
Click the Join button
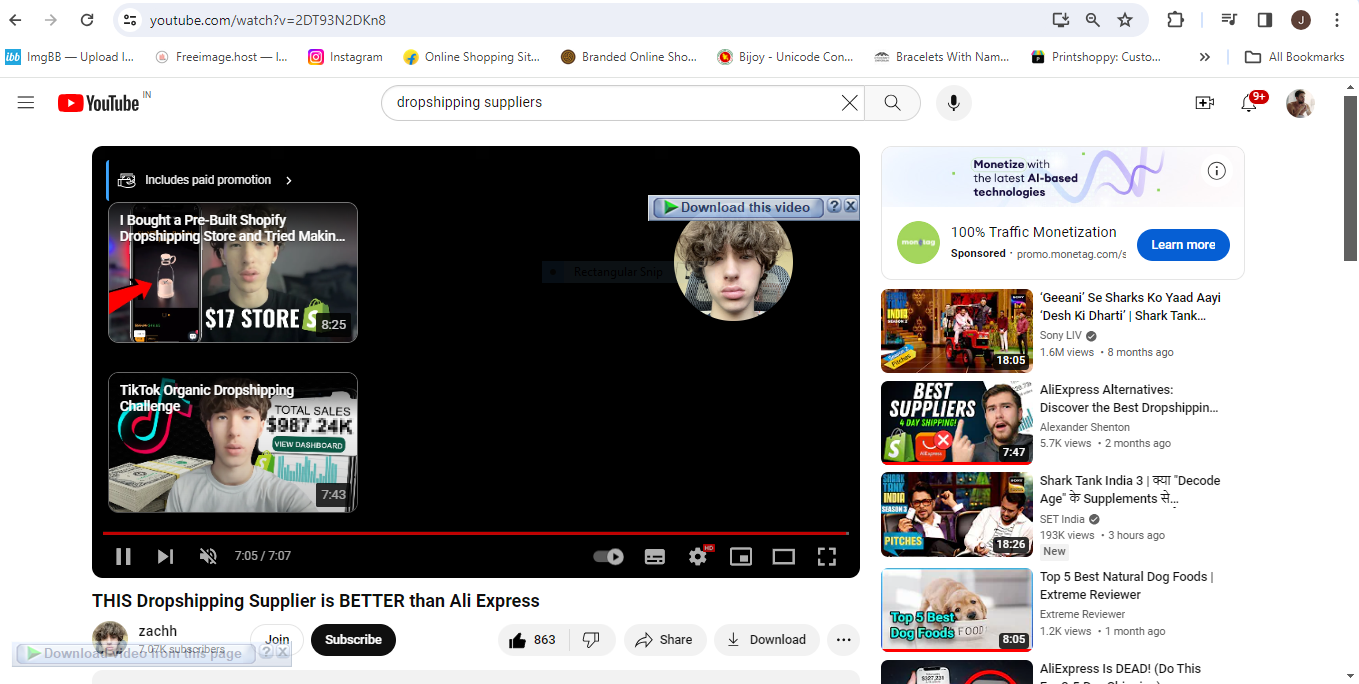click(277, 640)
